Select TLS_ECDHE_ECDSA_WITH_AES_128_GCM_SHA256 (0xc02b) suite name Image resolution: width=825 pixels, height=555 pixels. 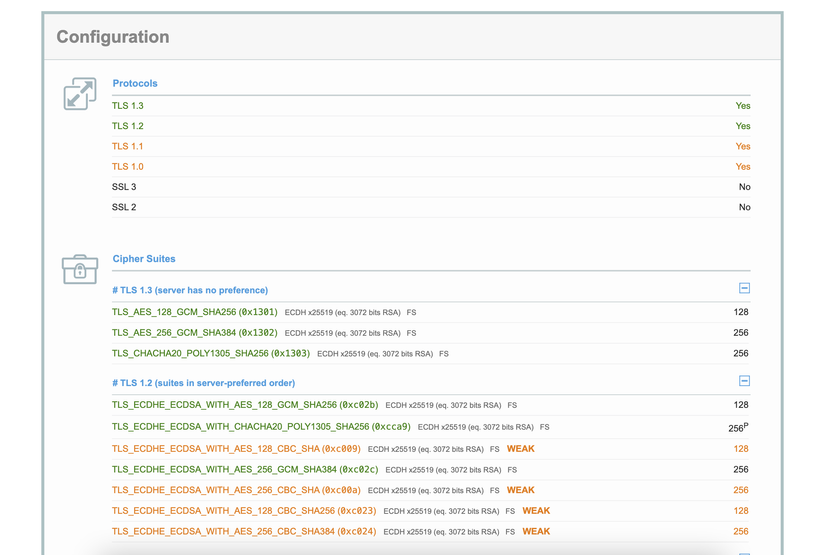click(245, 405)
